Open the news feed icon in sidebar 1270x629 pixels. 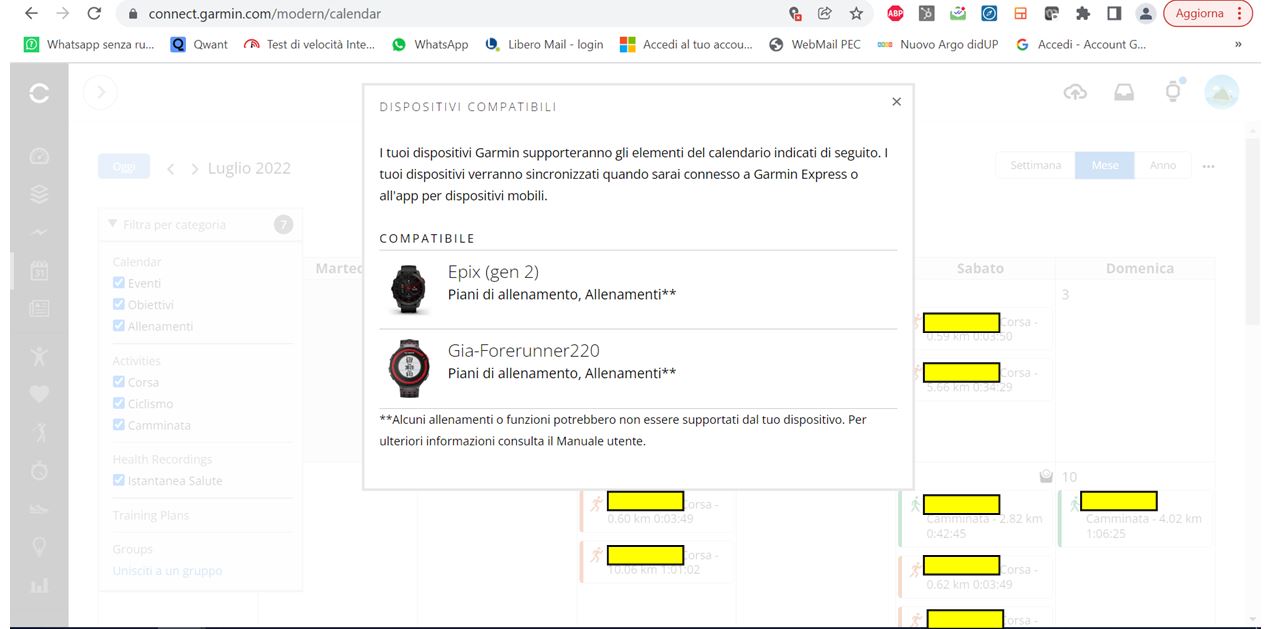click(39, 309)
